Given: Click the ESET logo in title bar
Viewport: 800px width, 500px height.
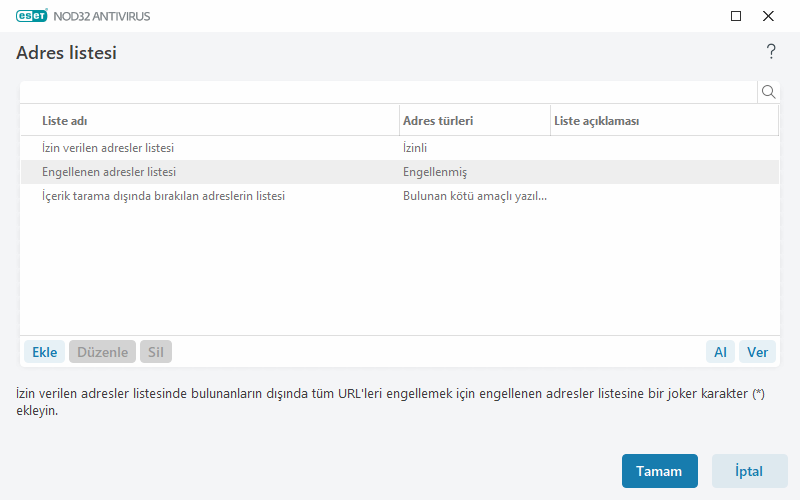Looking at the screenshot, I should pos(32,16).
